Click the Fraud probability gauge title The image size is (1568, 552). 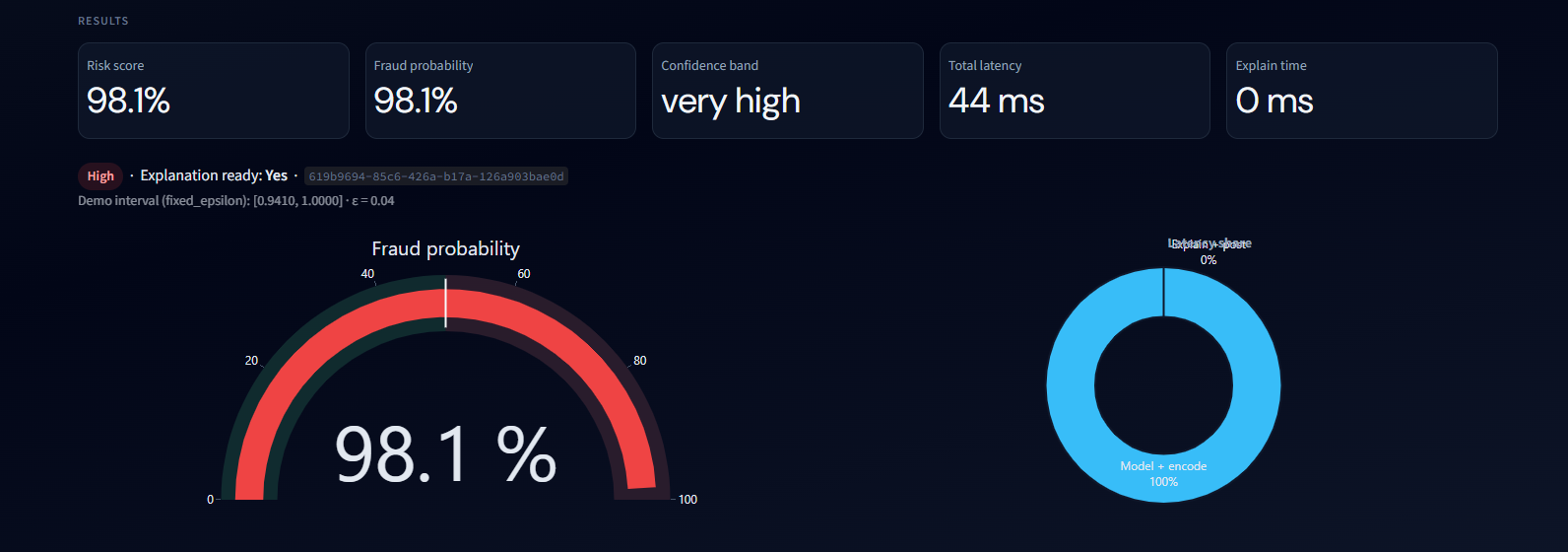pos(445,248)
